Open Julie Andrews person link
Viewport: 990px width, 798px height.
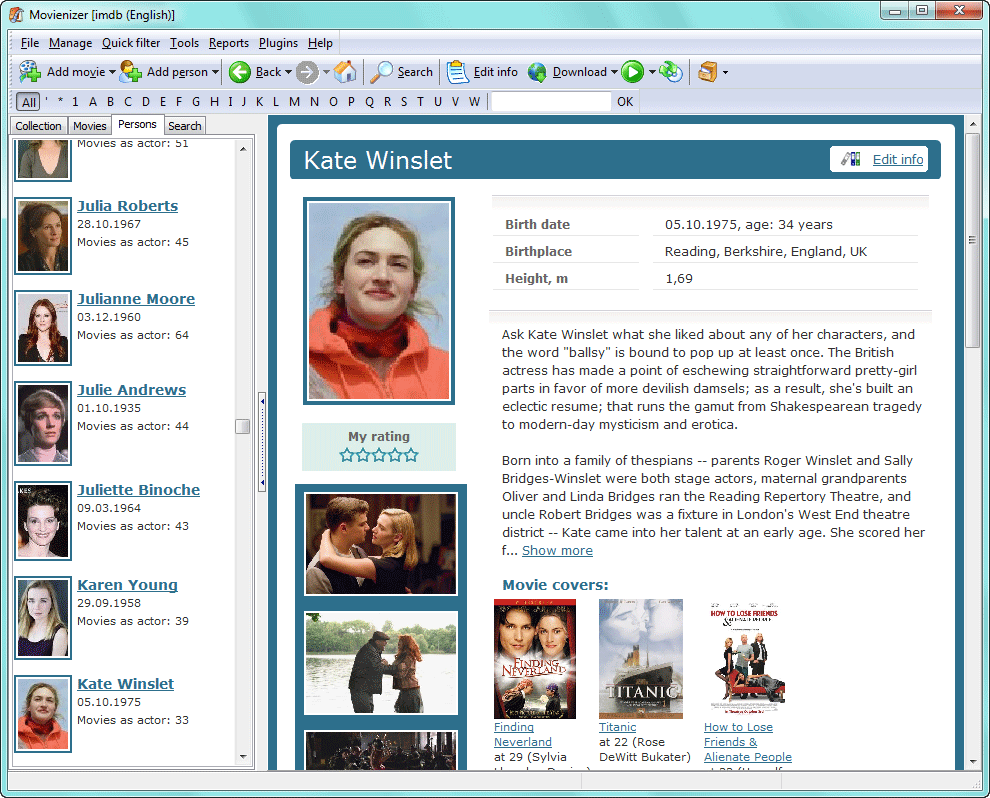(x=131, y=390)
